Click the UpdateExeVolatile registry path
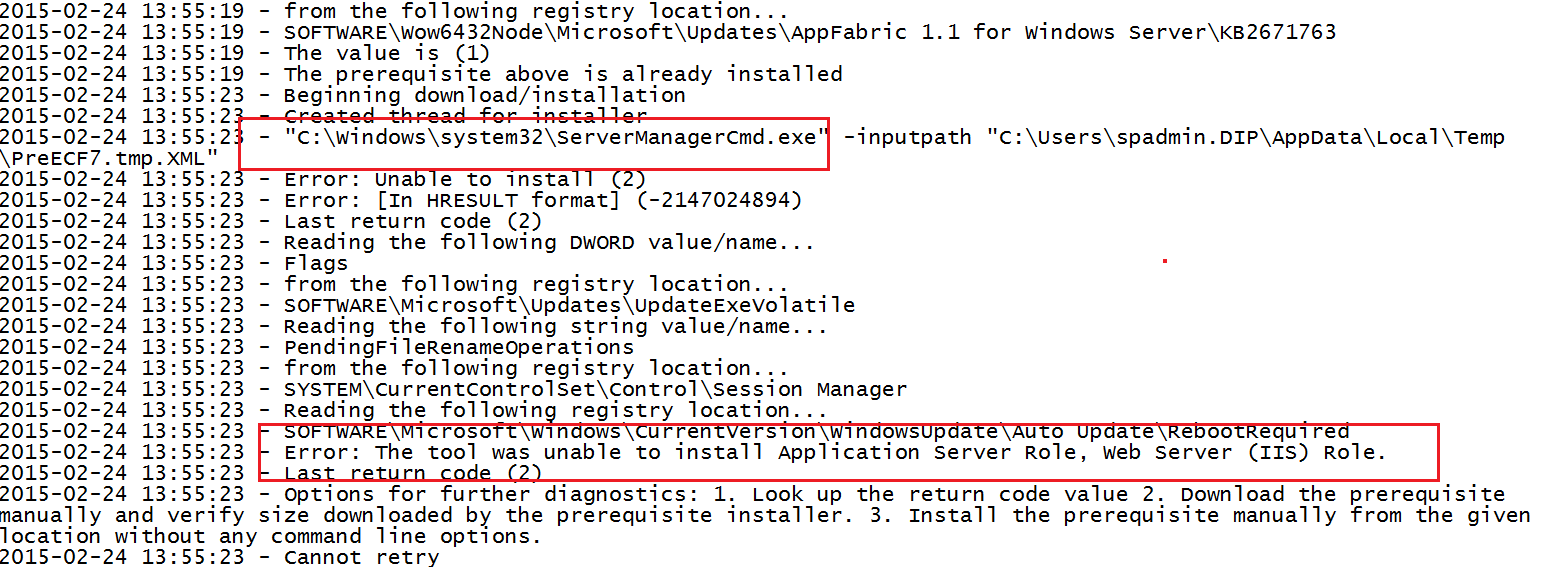Viewport: 1548px width, 567px height. pyautogui.click(x=570, y=306)
